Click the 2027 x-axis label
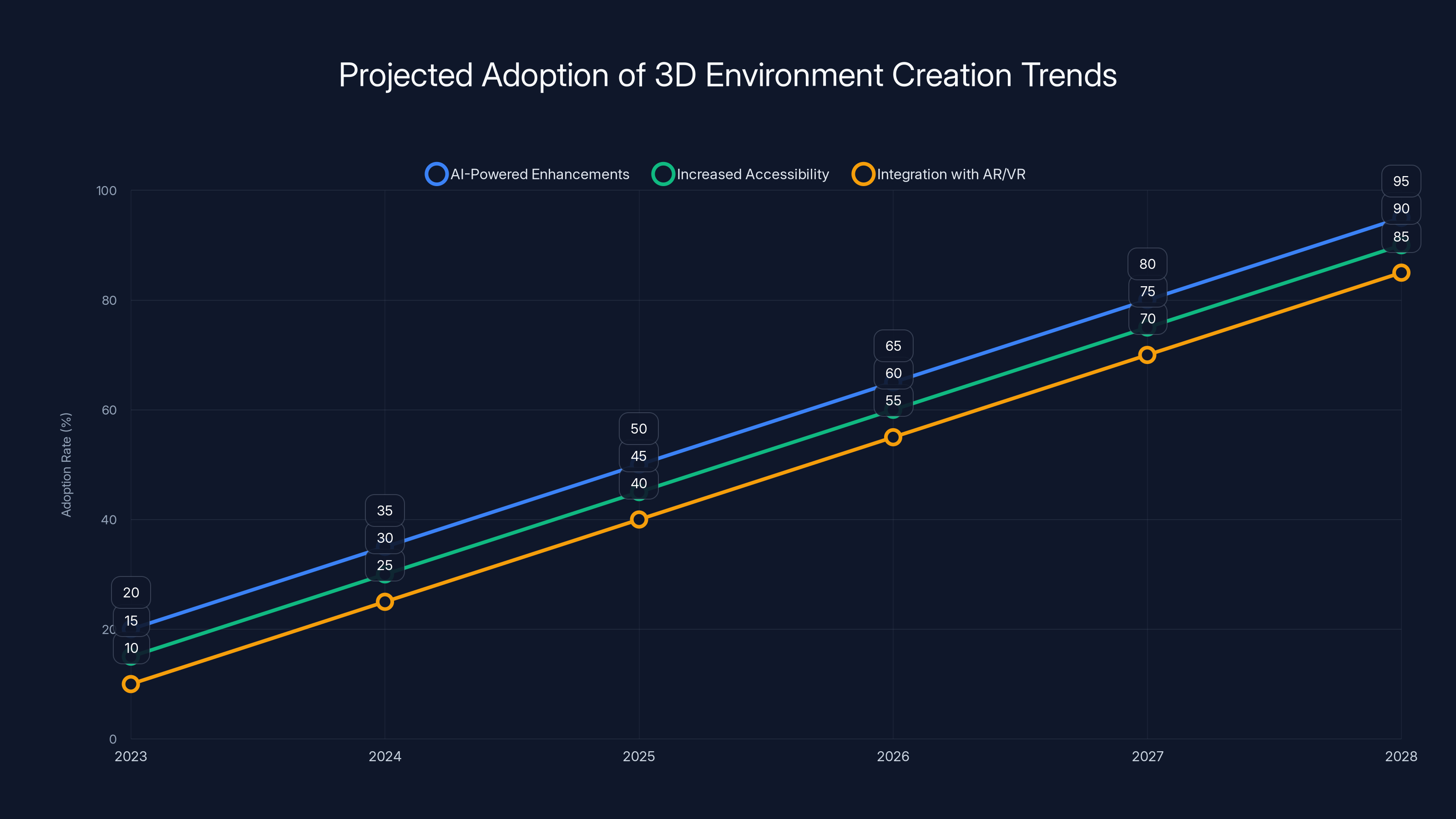 (x=1148, y=756)
